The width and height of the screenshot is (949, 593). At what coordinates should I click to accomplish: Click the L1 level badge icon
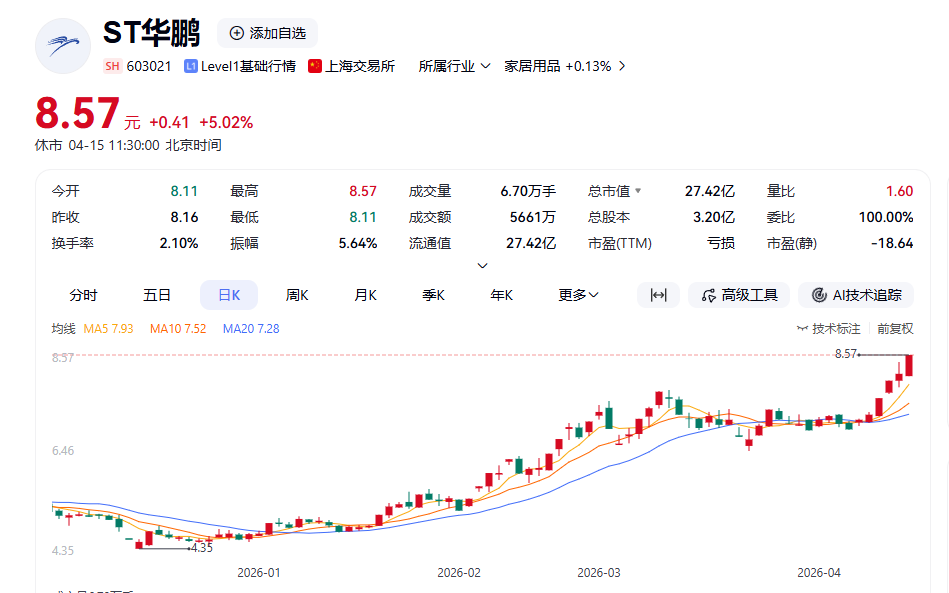click(x=191, y=66)
